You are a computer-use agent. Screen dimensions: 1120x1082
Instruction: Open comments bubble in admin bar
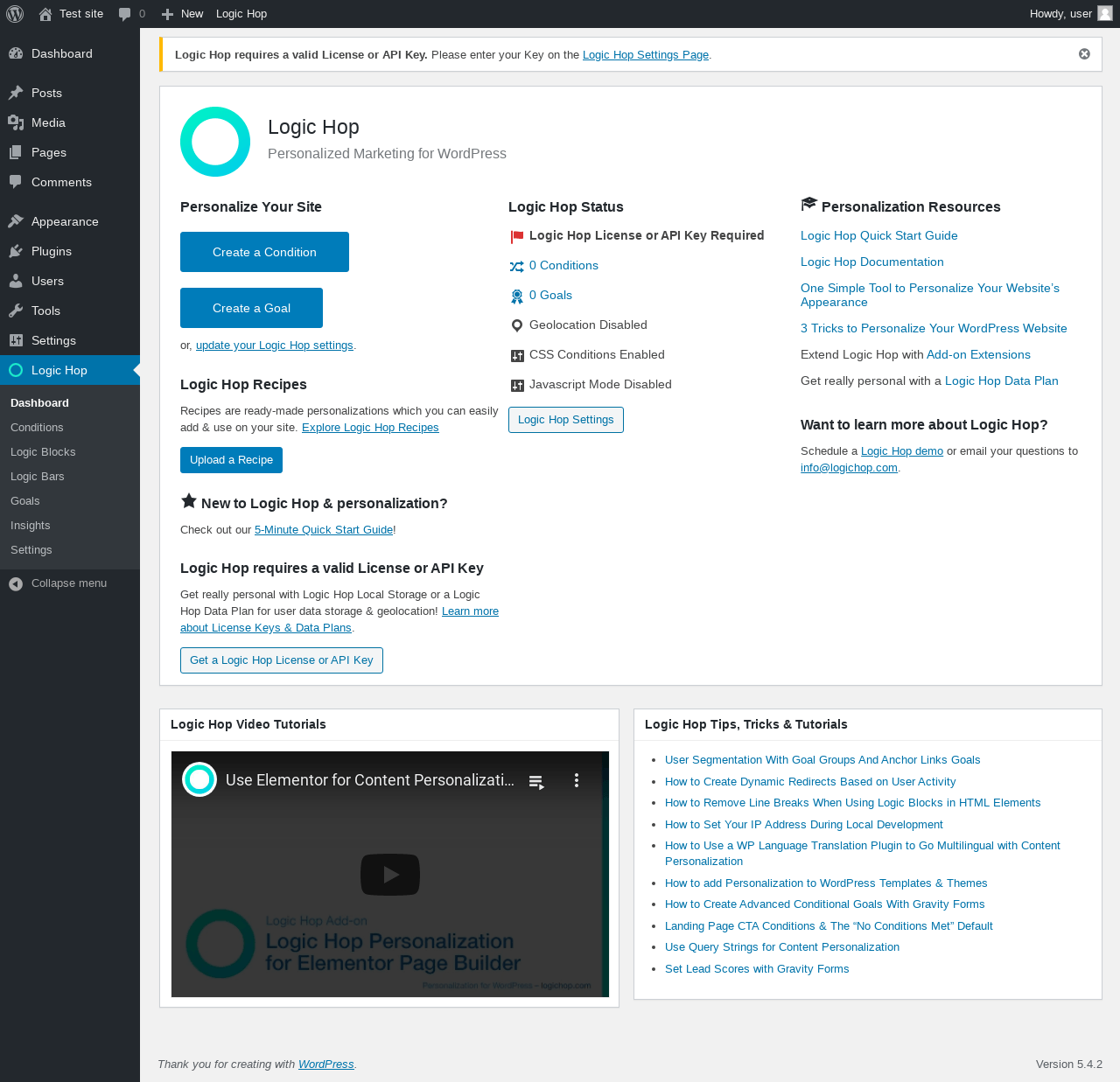tap(125, 14)
